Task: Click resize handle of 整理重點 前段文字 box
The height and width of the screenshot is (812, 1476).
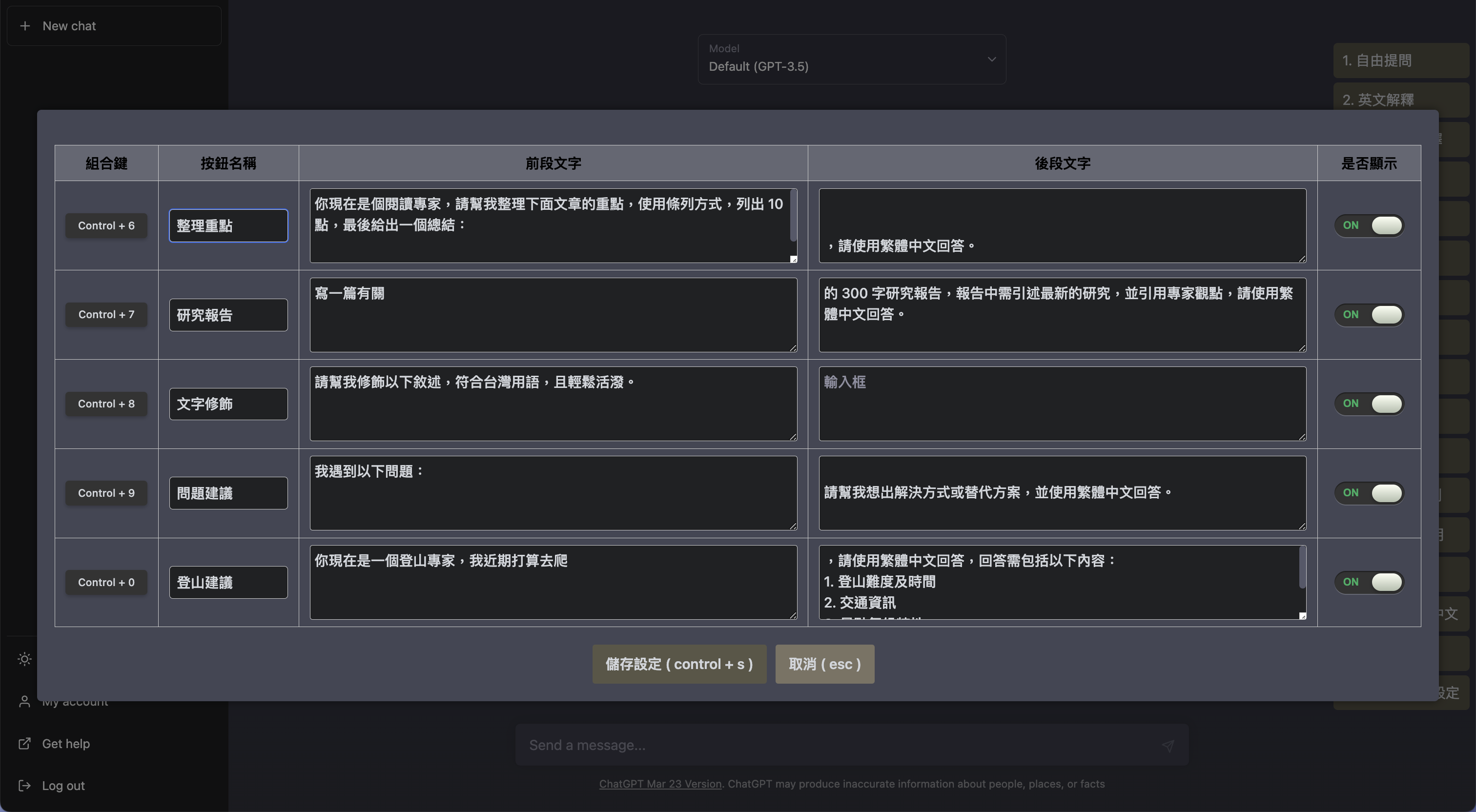Action: 793,260
